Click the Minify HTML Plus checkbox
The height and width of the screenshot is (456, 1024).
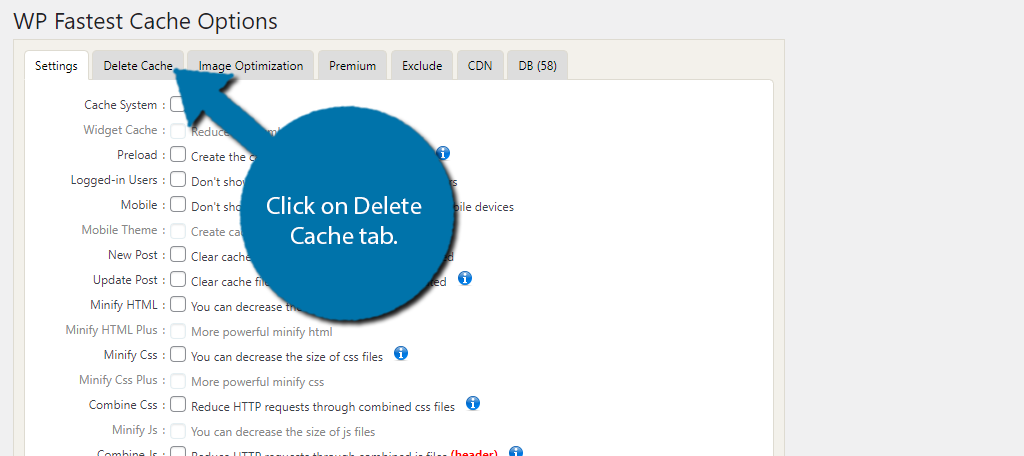pyautogui.click(x=178, y=330)
